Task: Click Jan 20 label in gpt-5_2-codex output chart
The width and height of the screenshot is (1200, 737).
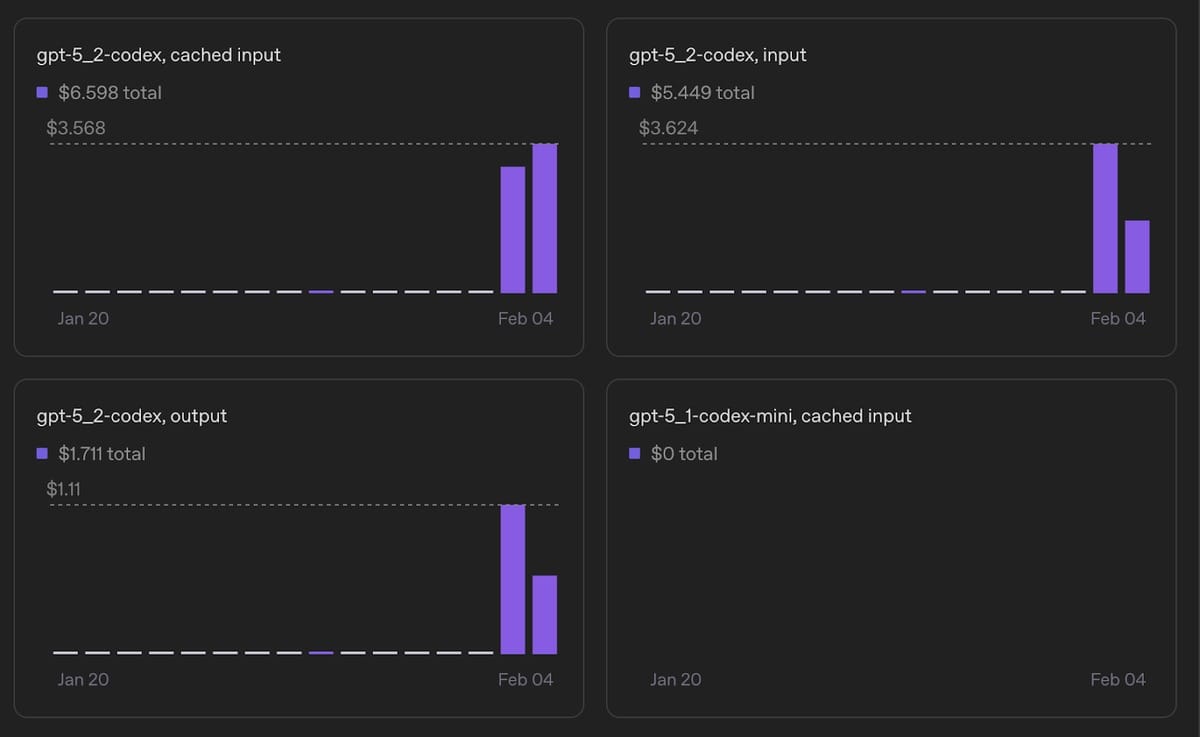Action: 83,680
